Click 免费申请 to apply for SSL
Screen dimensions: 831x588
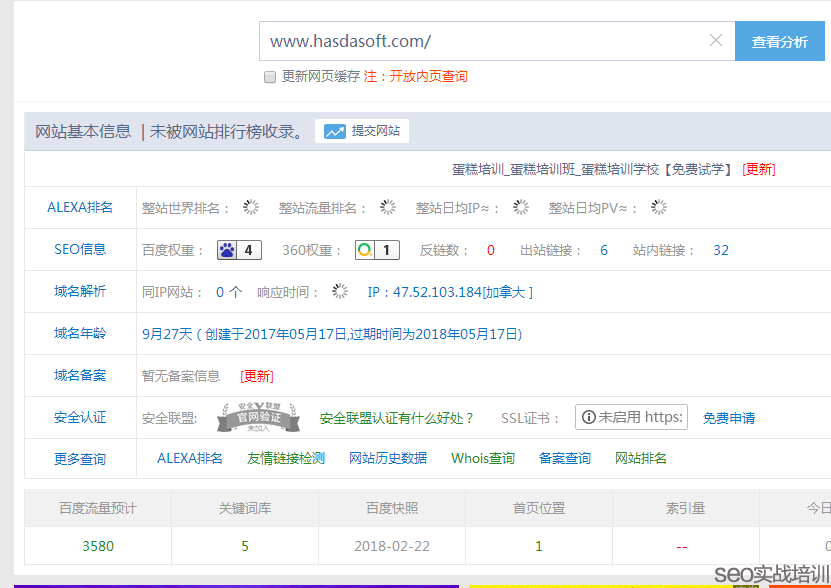pos(728,417)
